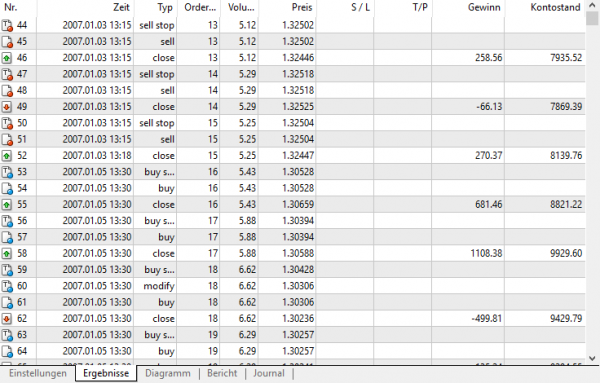This screenshot has width=600, height=383.
Task: Click the sell stop icon in row 44
Action: [7, 26]
